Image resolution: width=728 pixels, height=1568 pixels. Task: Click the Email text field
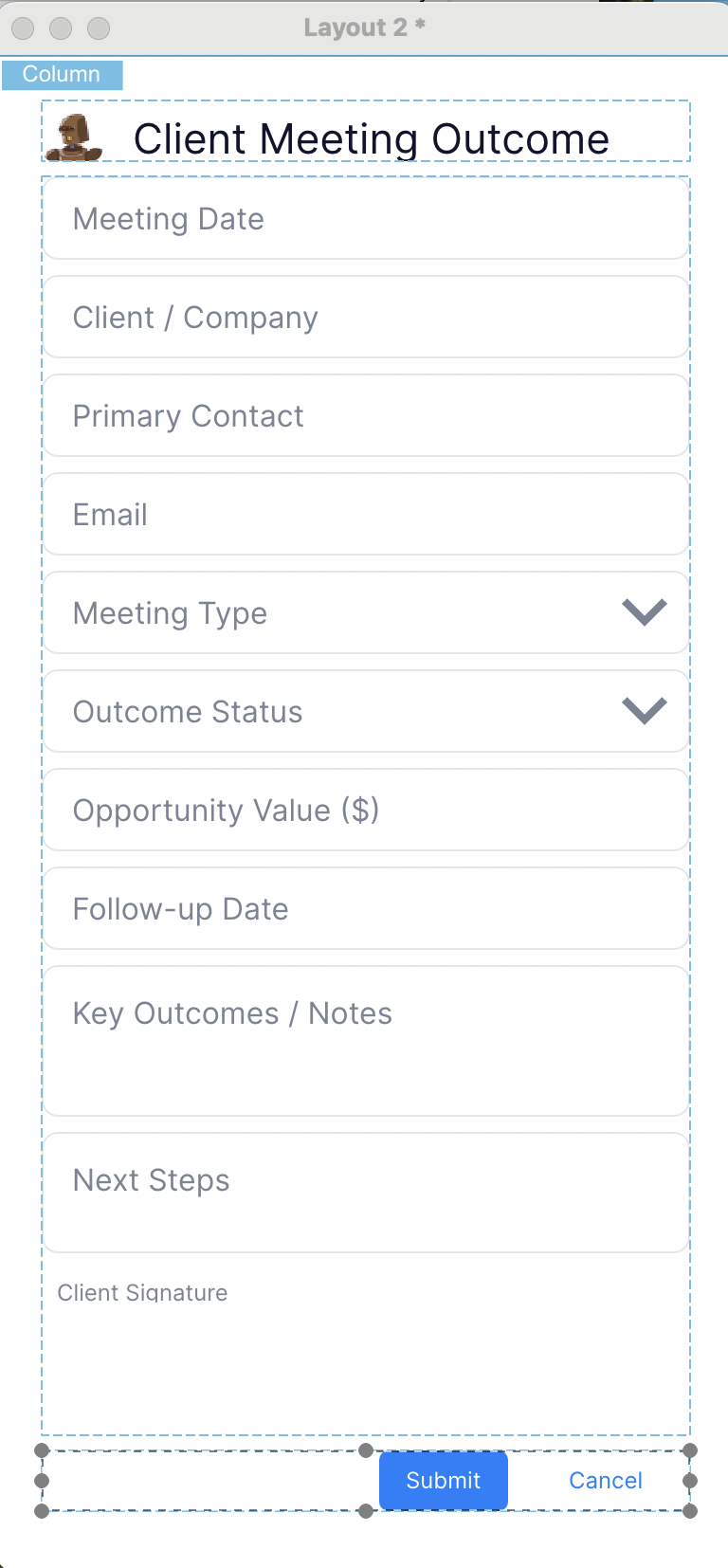tap(365, 515)
